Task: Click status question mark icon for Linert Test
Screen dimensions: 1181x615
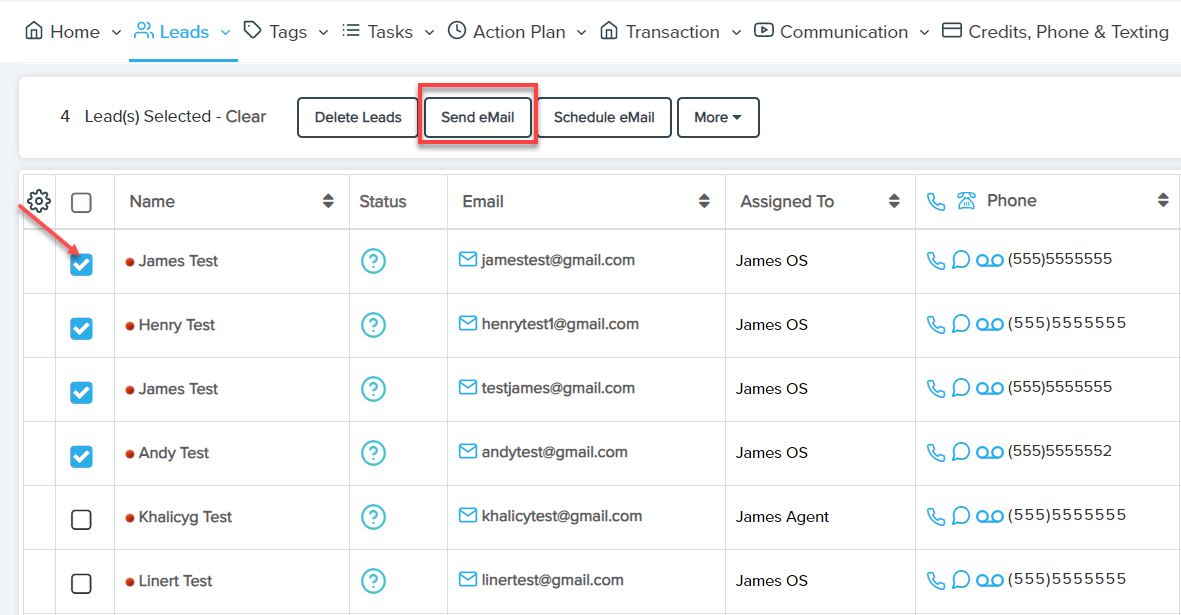Action: click(x=373, y=580)
